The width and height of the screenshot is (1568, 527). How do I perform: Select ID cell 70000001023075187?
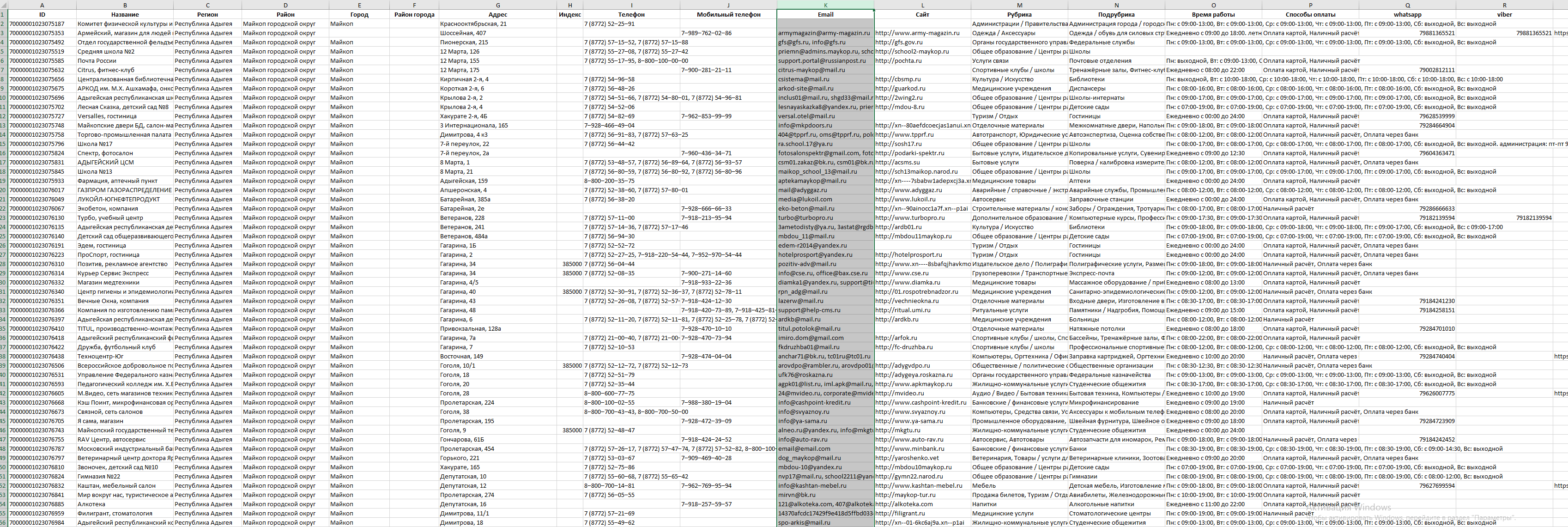tap(42, 24)
